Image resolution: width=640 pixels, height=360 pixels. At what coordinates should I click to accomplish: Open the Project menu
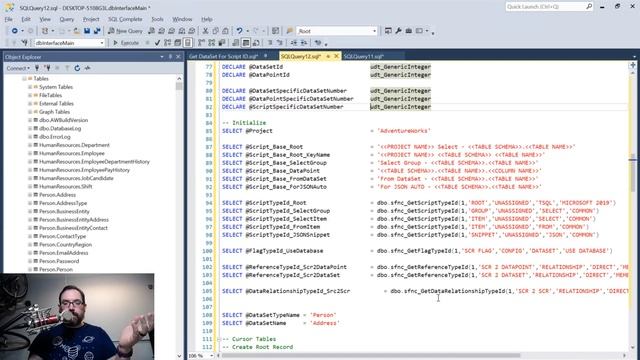(x=91, y=19)
